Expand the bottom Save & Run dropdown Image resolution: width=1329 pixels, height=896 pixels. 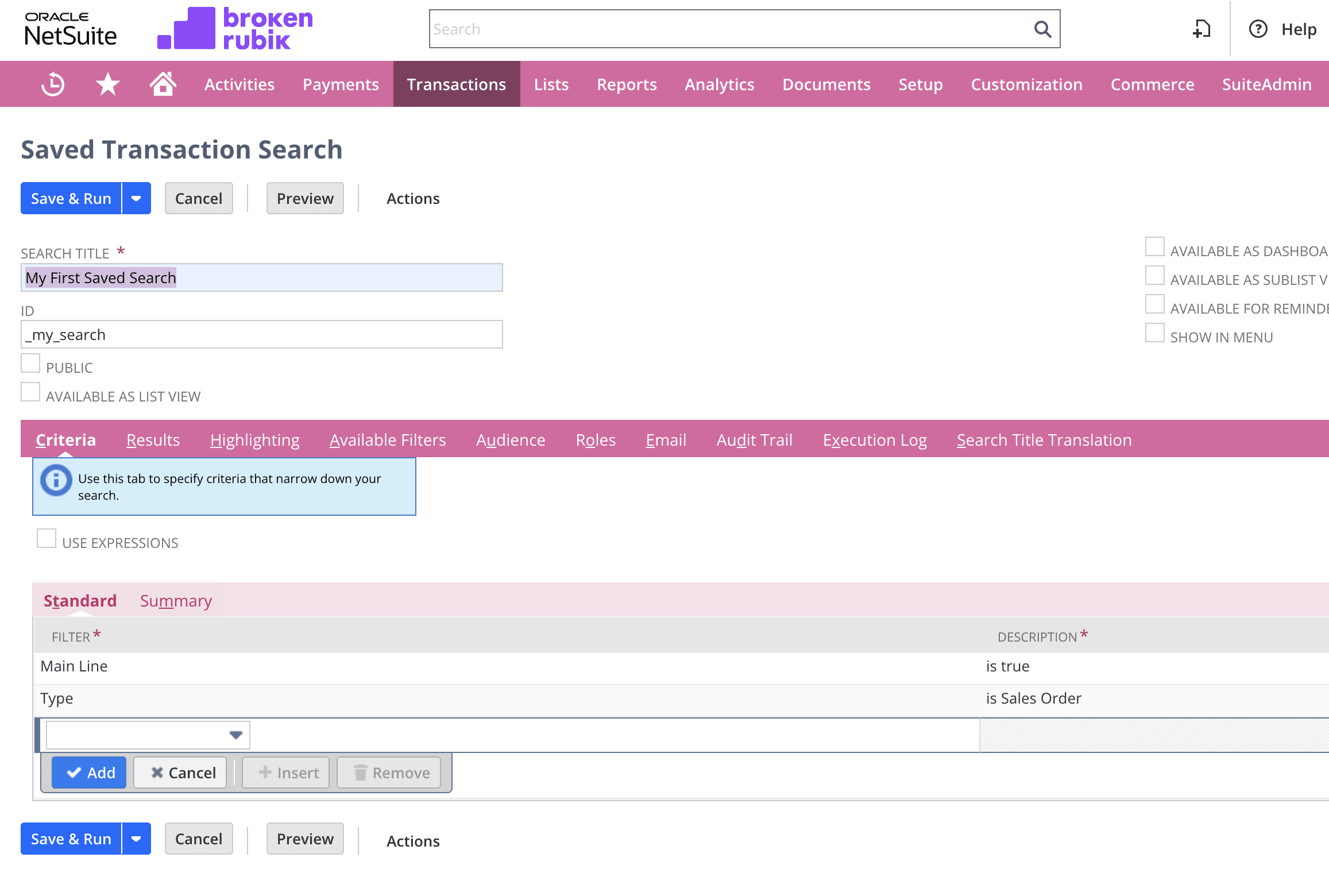(x=136, y=839)
